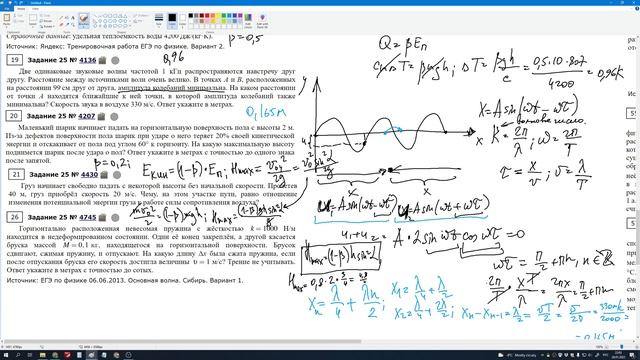Open the taskbar Search
This screenshot has height=360, width=640.
[18, 356]
